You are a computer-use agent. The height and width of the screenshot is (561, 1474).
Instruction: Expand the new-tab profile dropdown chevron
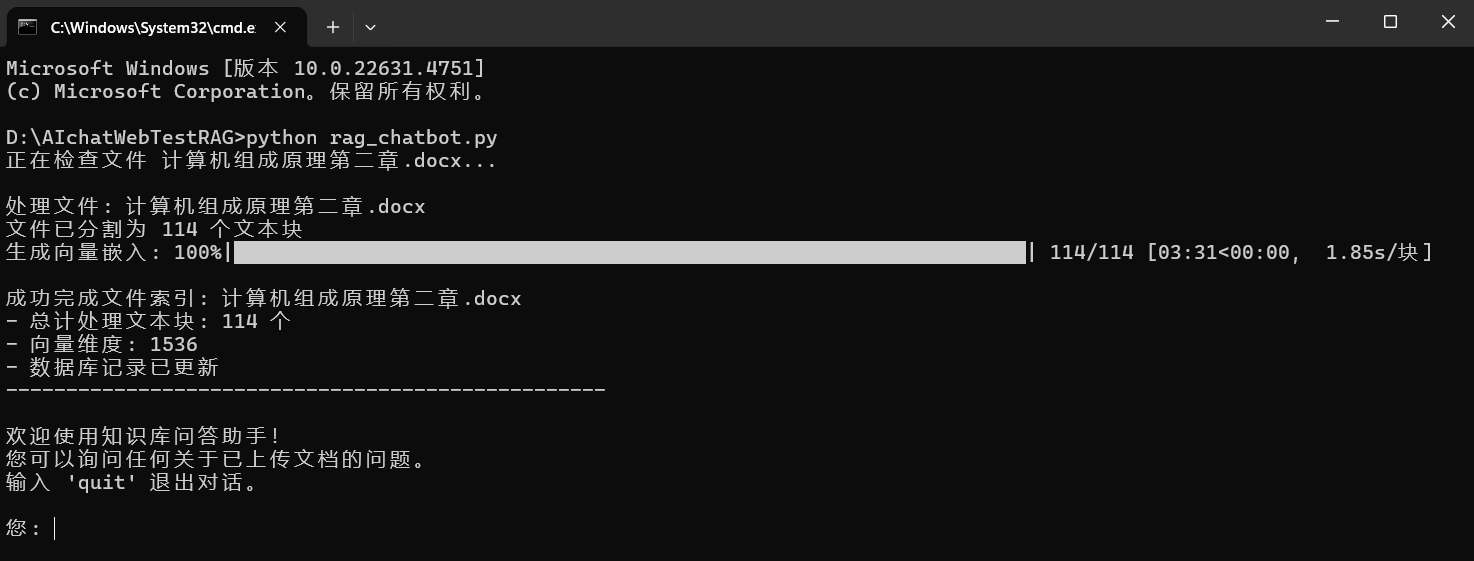370,27
